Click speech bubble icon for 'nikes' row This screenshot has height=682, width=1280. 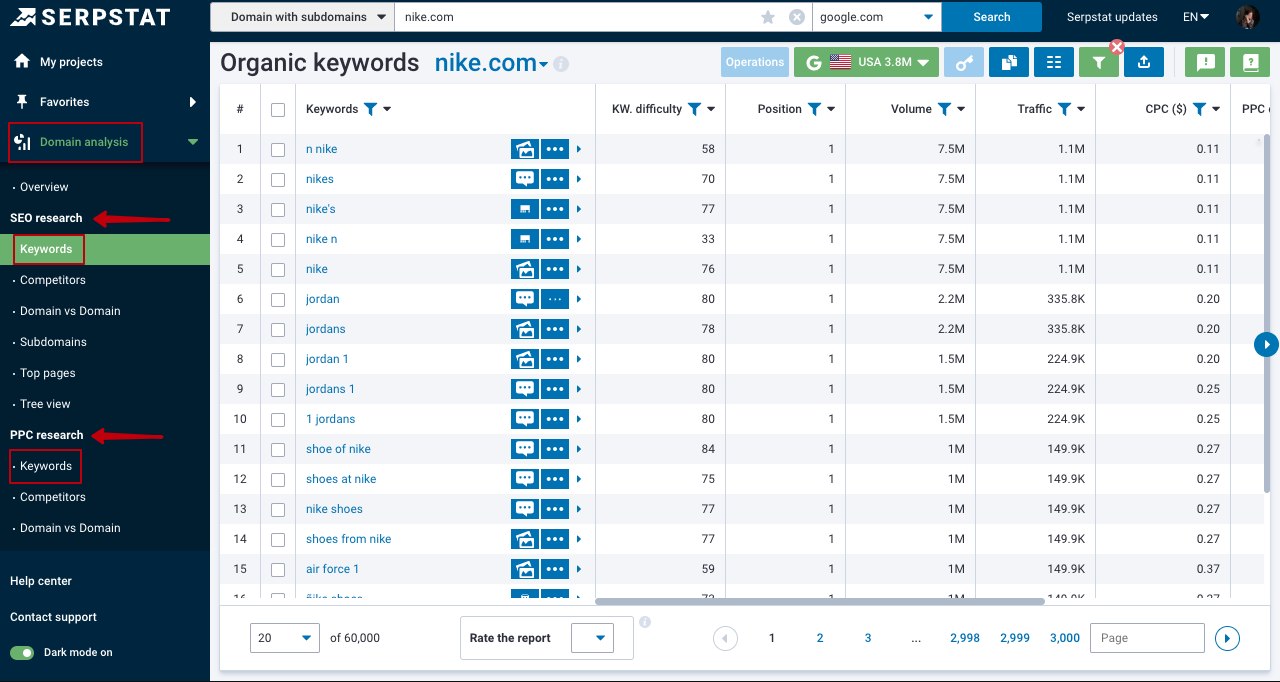tap(525, 179)
